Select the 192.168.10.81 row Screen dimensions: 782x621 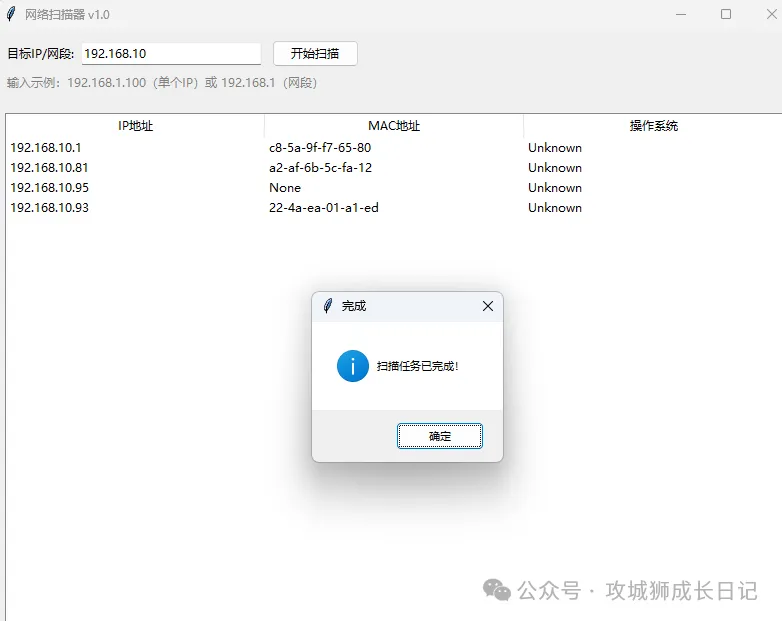49,168
